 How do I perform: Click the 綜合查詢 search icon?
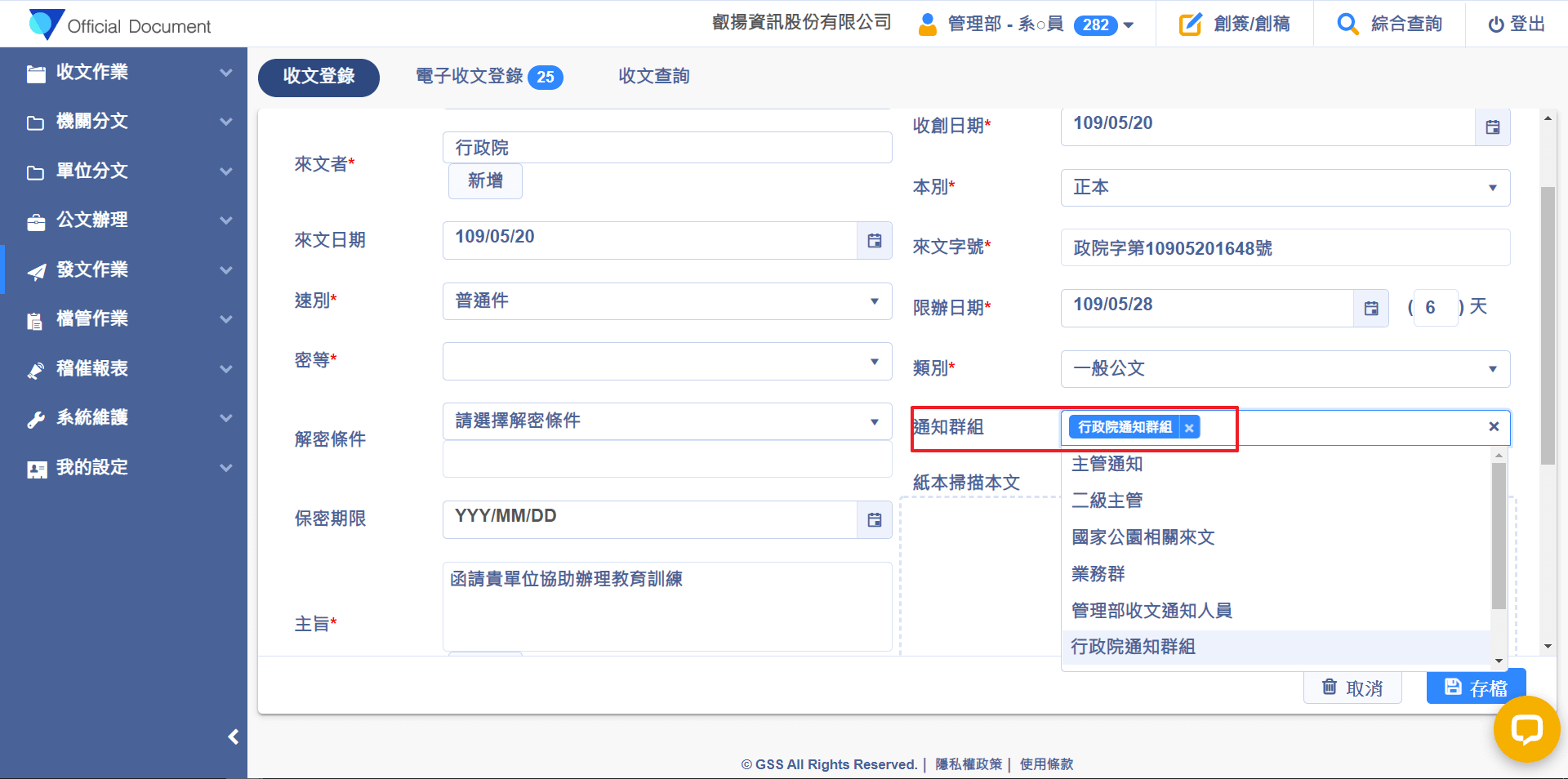click(x=1347, y=24)
